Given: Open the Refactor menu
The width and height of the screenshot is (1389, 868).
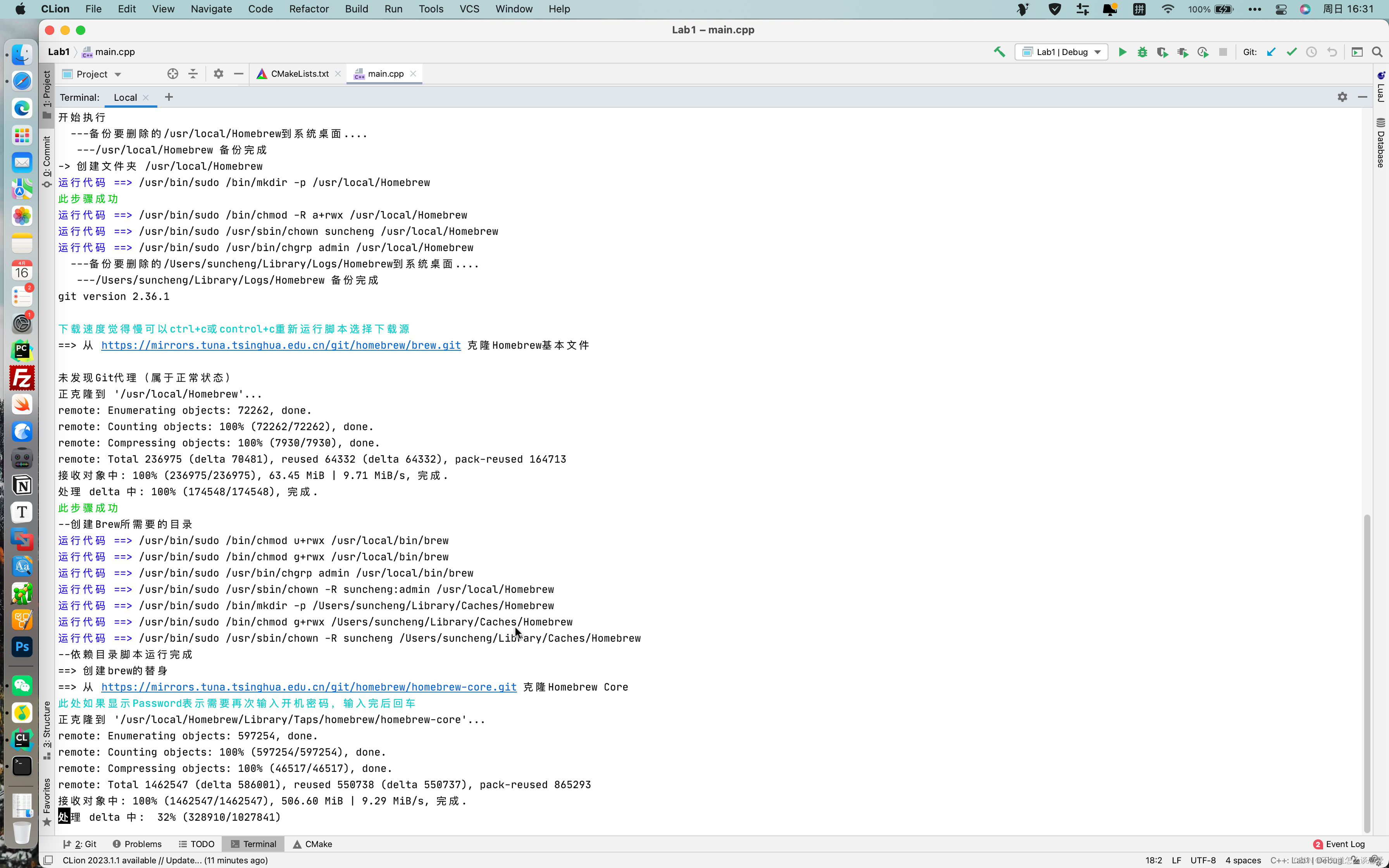Looking at the screenshot, I should point(309,9).
